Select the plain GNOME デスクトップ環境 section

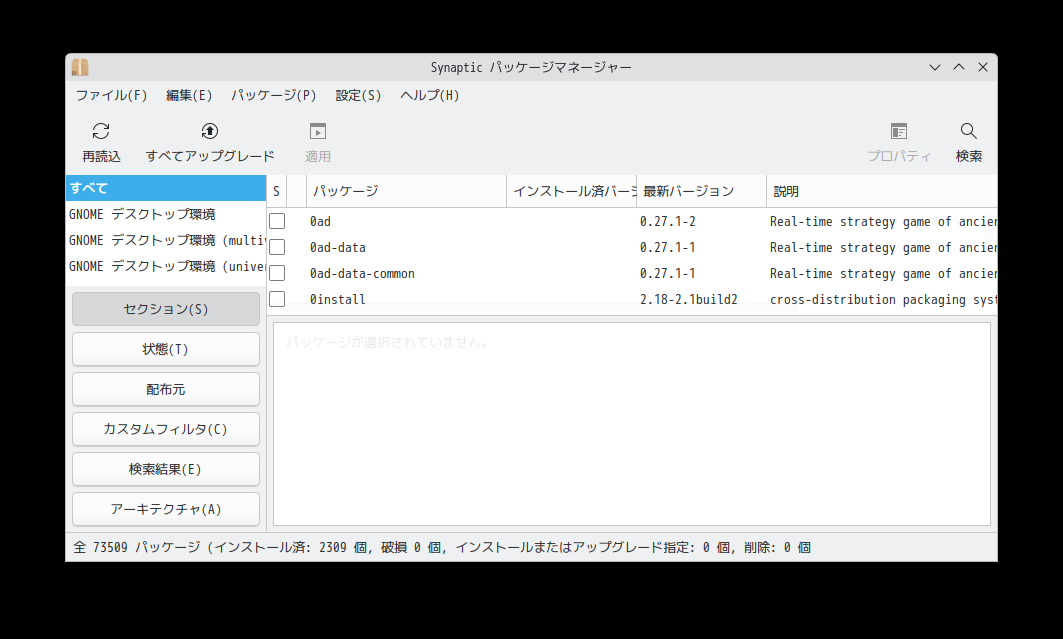(166, 214)
